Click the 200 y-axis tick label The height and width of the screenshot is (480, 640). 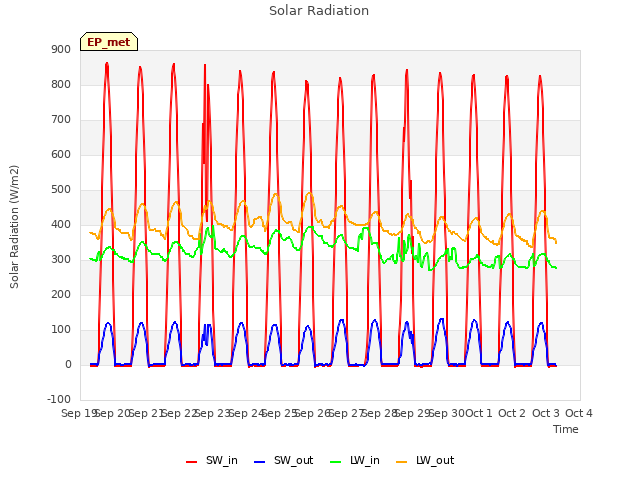[x=61, y=295]
